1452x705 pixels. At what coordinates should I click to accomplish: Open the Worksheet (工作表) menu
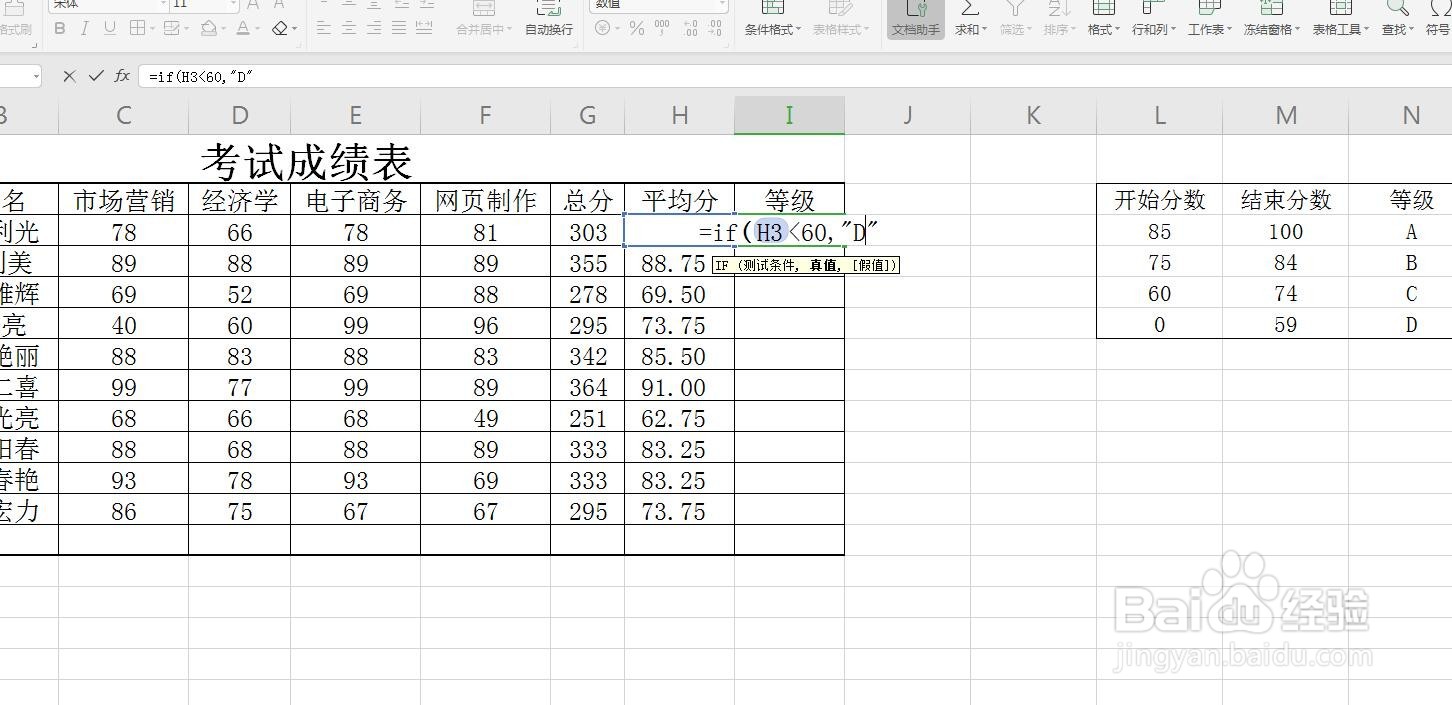point(1209,19)
